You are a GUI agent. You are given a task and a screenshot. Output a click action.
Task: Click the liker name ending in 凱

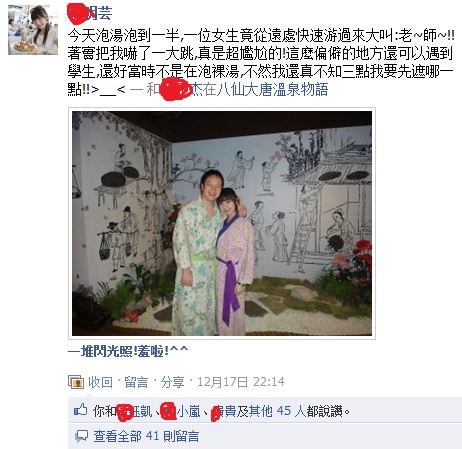click(135, 411)
